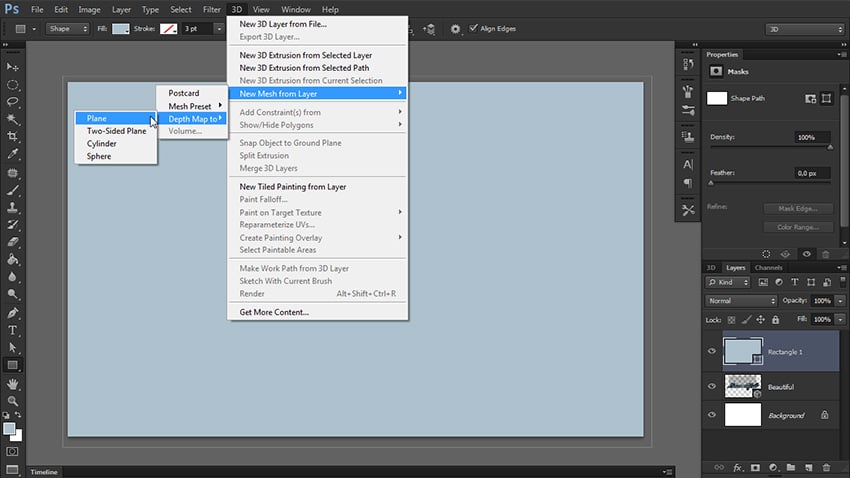The width and height of the screenshot is (850, 478).
Task: Select the Move tool
Action: point(13,66)
